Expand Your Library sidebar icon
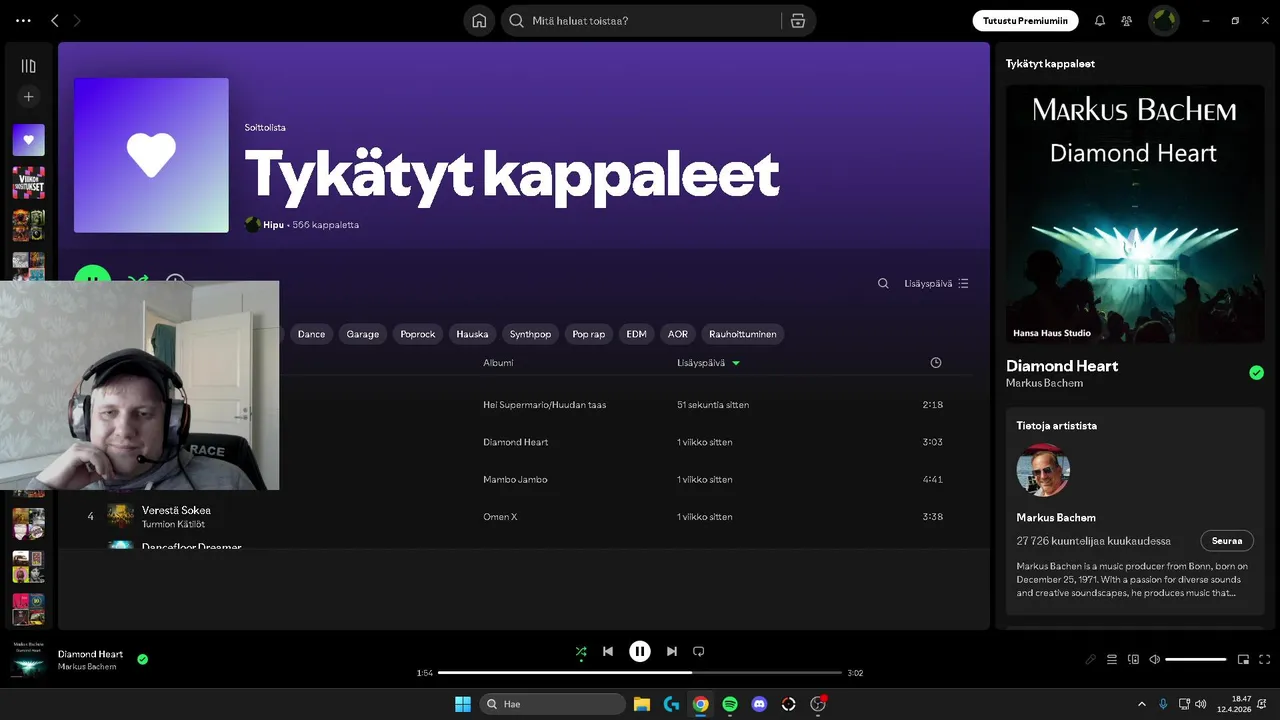The width and height of the screenshot is (1280, 720). tap(28, 66)
